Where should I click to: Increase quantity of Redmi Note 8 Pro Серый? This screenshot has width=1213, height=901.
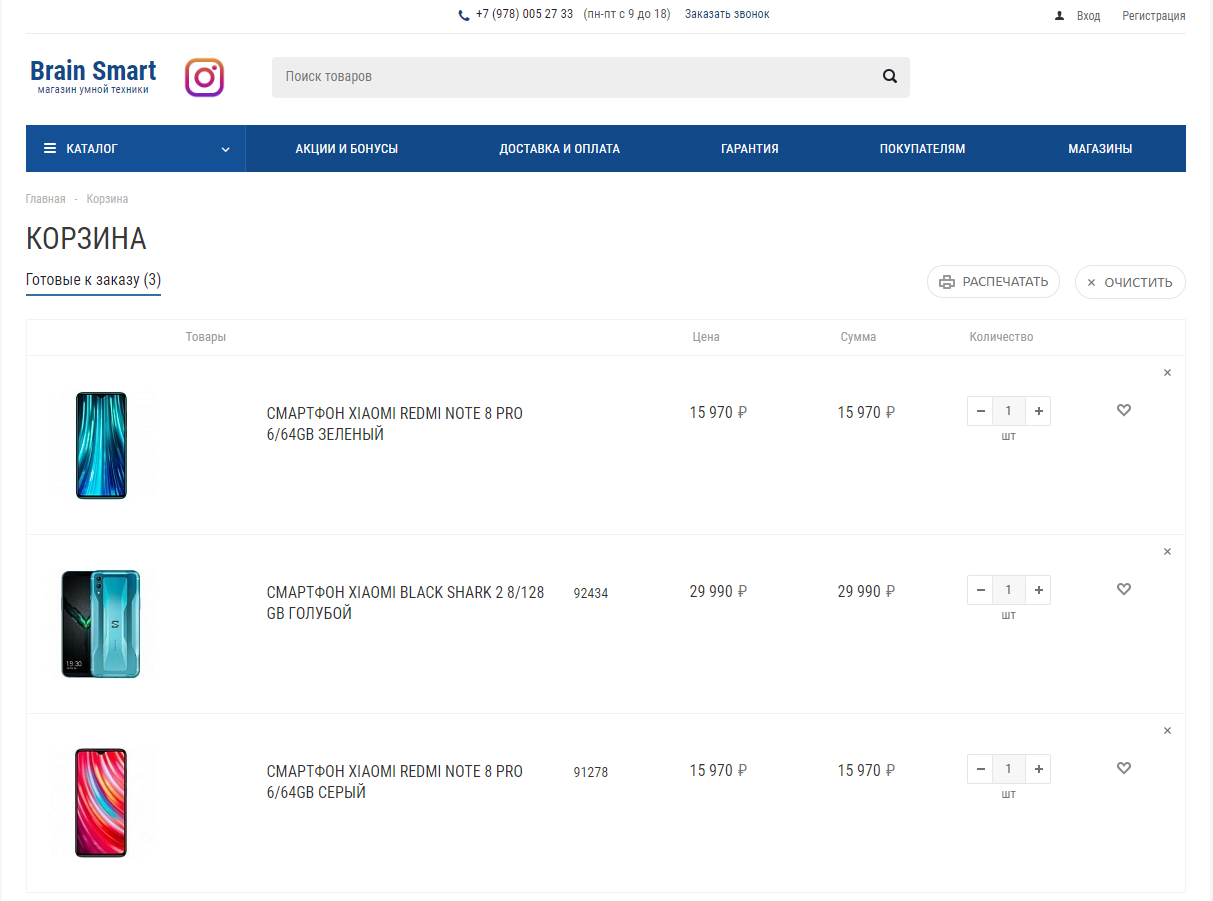tap(1039, 769)
